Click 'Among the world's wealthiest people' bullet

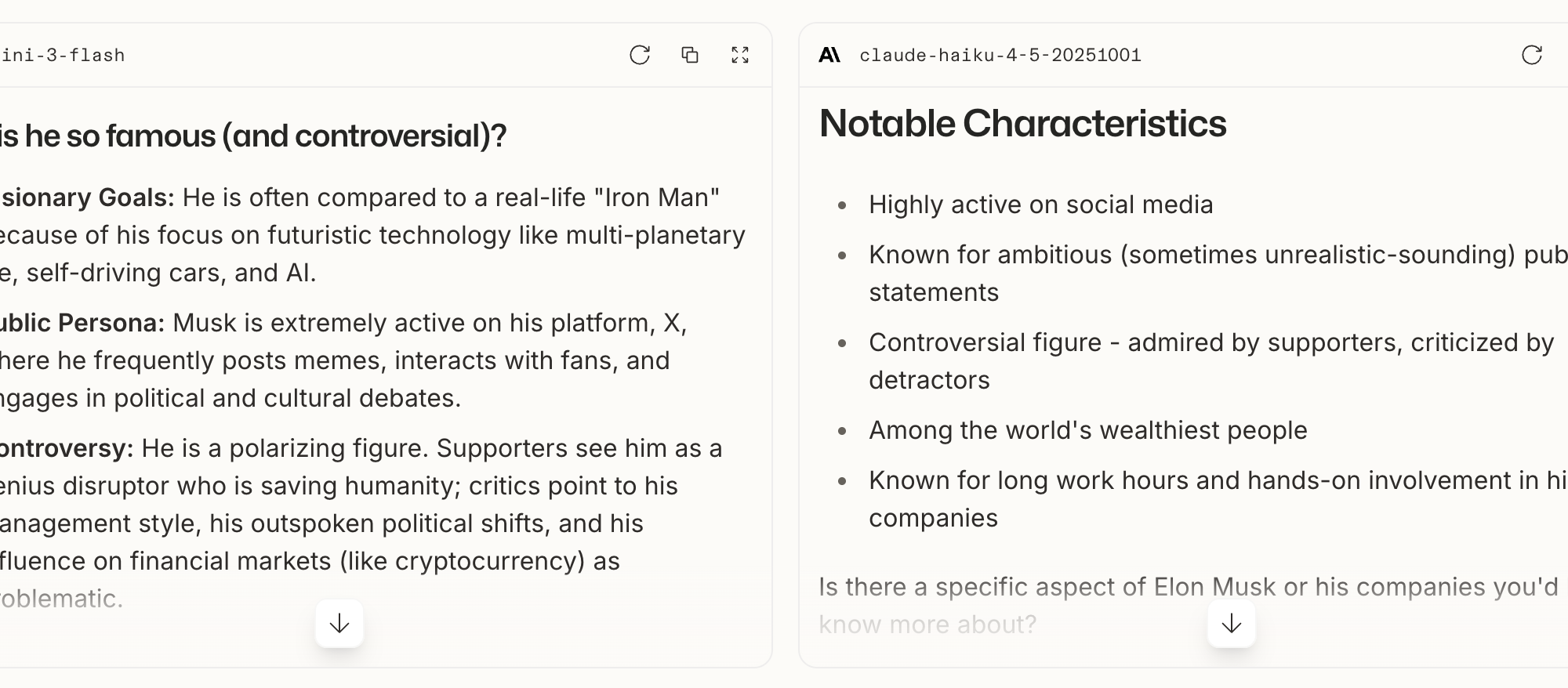pos(1087,430)
